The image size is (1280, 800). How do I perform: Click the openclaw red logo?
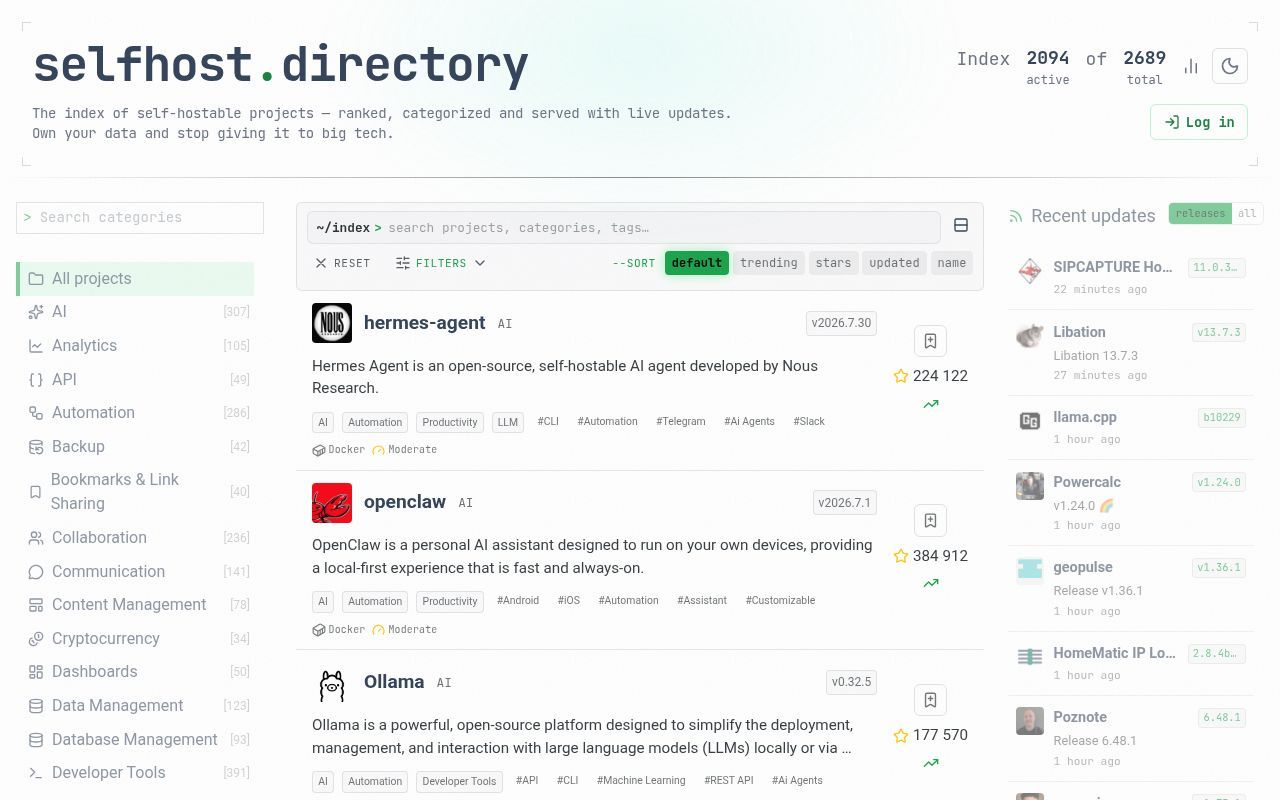(x=332, y=503)
